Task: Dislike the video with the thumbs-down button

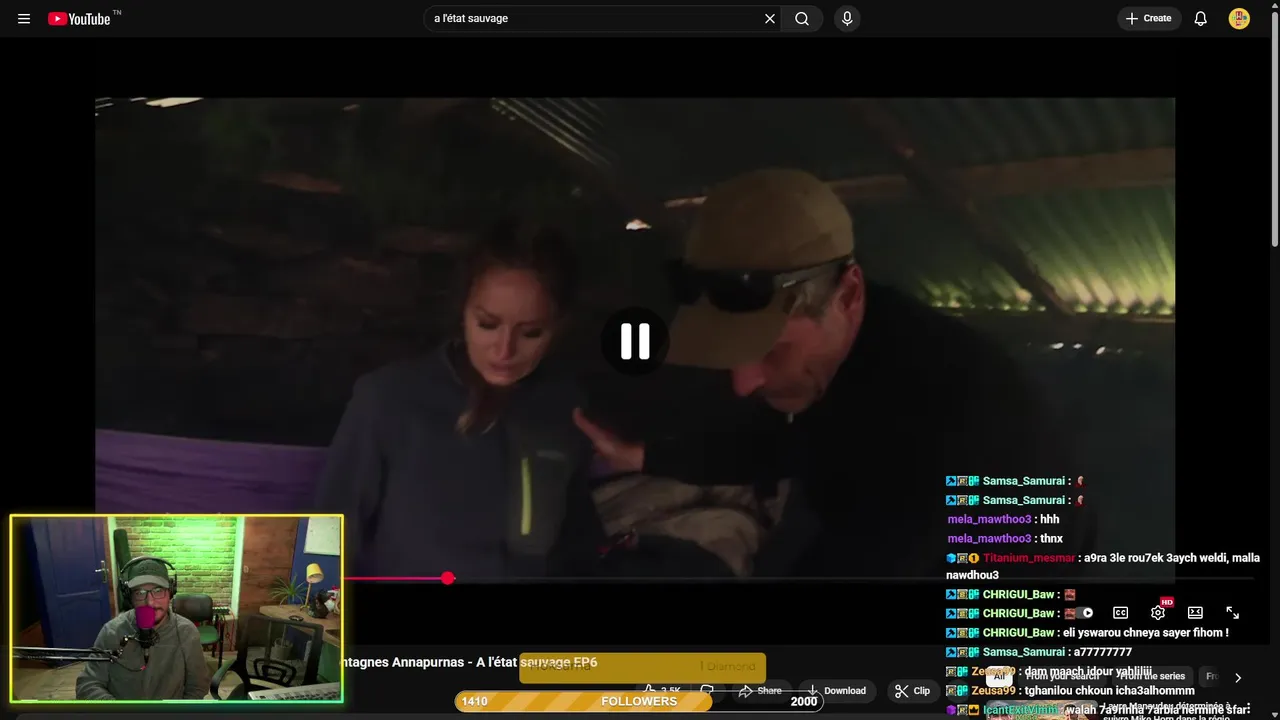Action: point(707,690)
